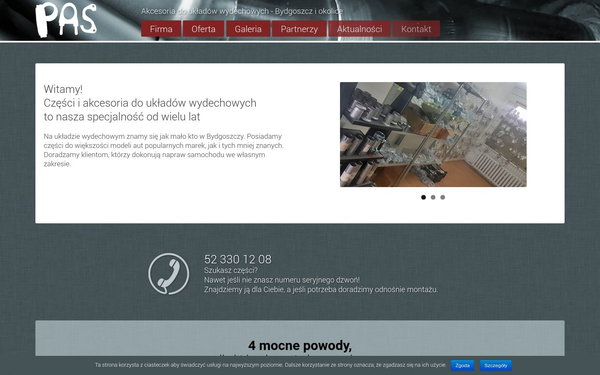Click the header tagline about Bydgoszcz
The image size is (600, 375).
tap(242, 11)
